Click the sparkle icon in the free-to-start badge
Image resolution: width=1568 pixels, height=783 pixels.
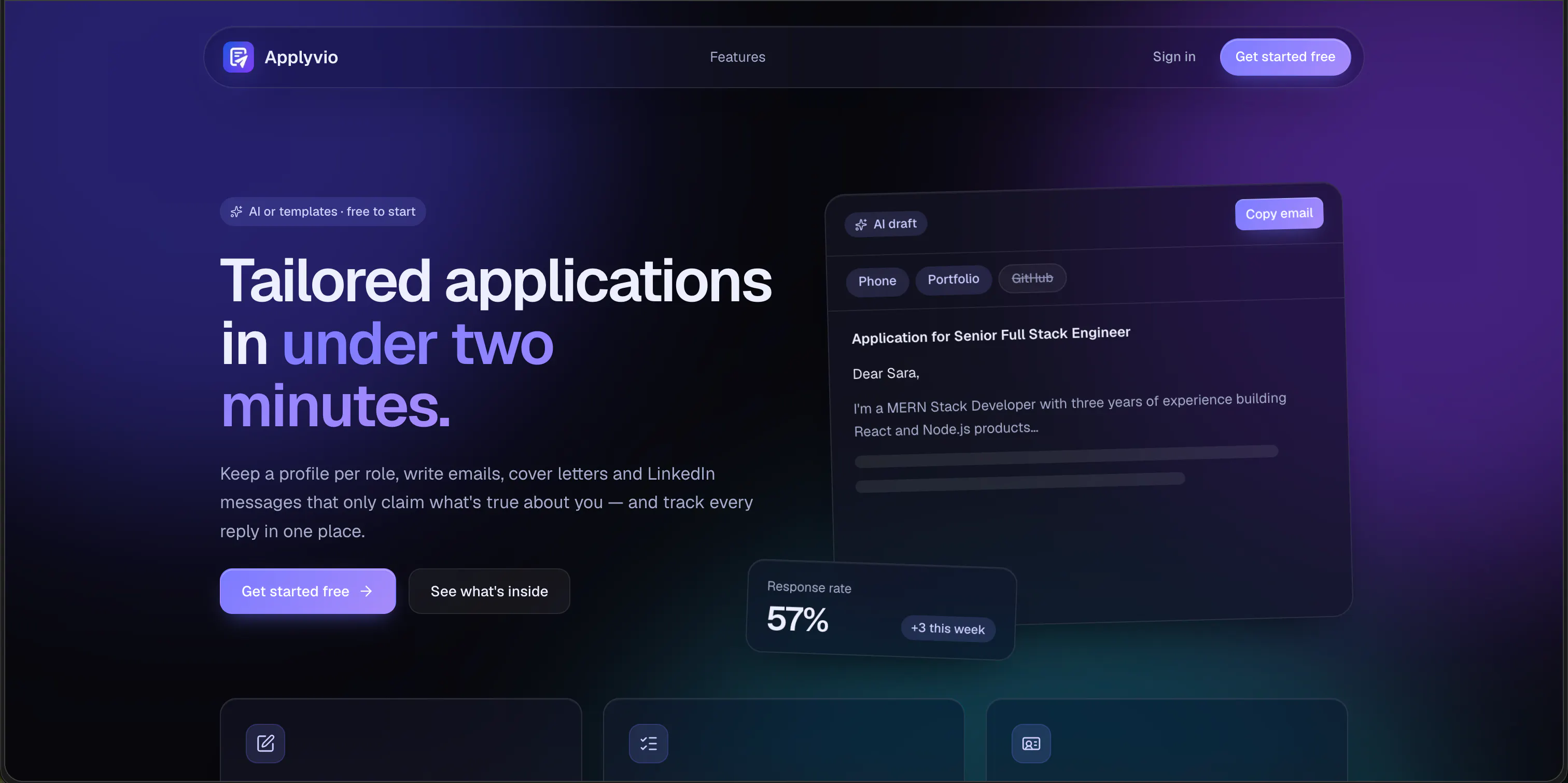[x=236, y=211]
